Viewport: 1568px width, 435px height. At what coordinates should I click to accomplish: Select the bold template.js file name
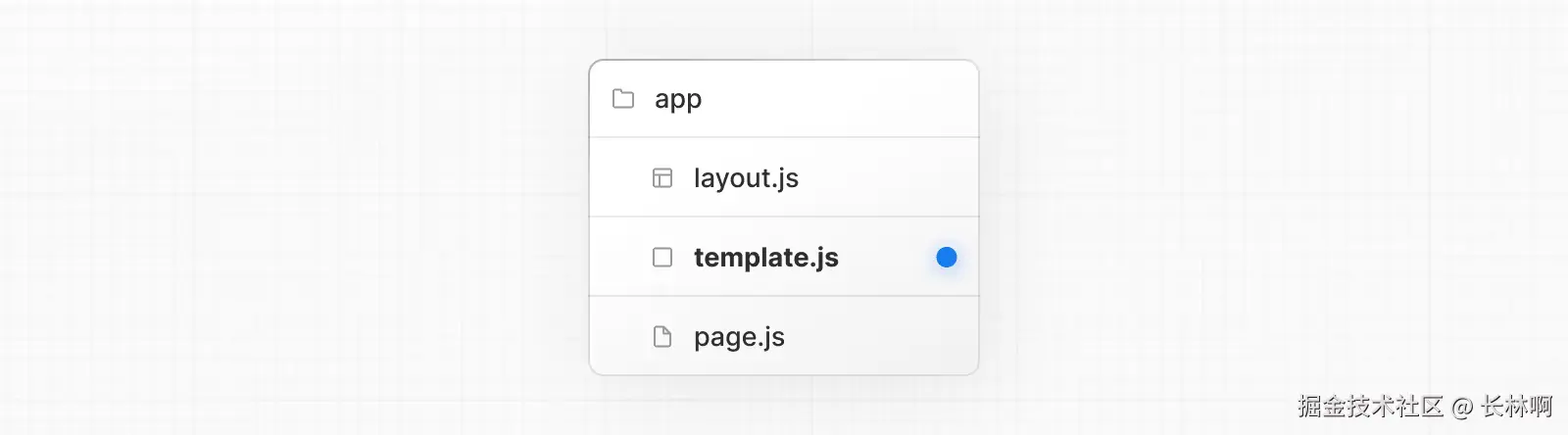[766, 258]
